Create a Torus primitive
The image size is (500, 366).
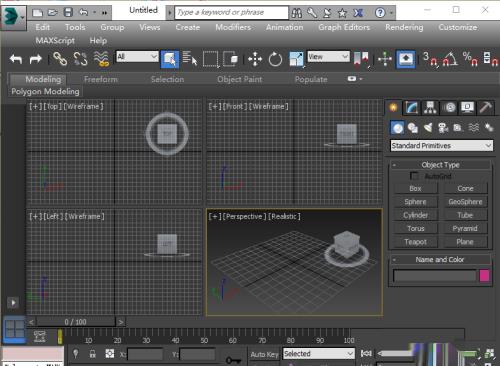(415, 228)
